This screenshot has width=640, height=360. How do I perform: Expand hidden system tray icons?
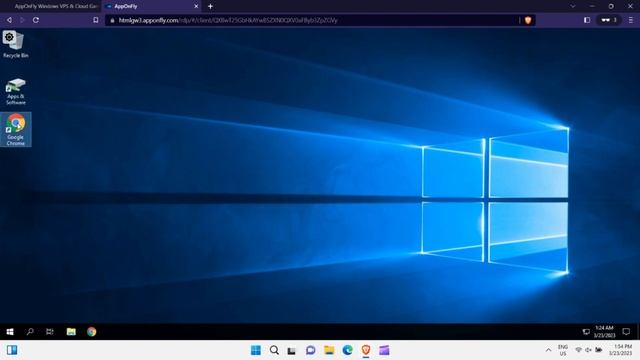click(x=548, y=350)
